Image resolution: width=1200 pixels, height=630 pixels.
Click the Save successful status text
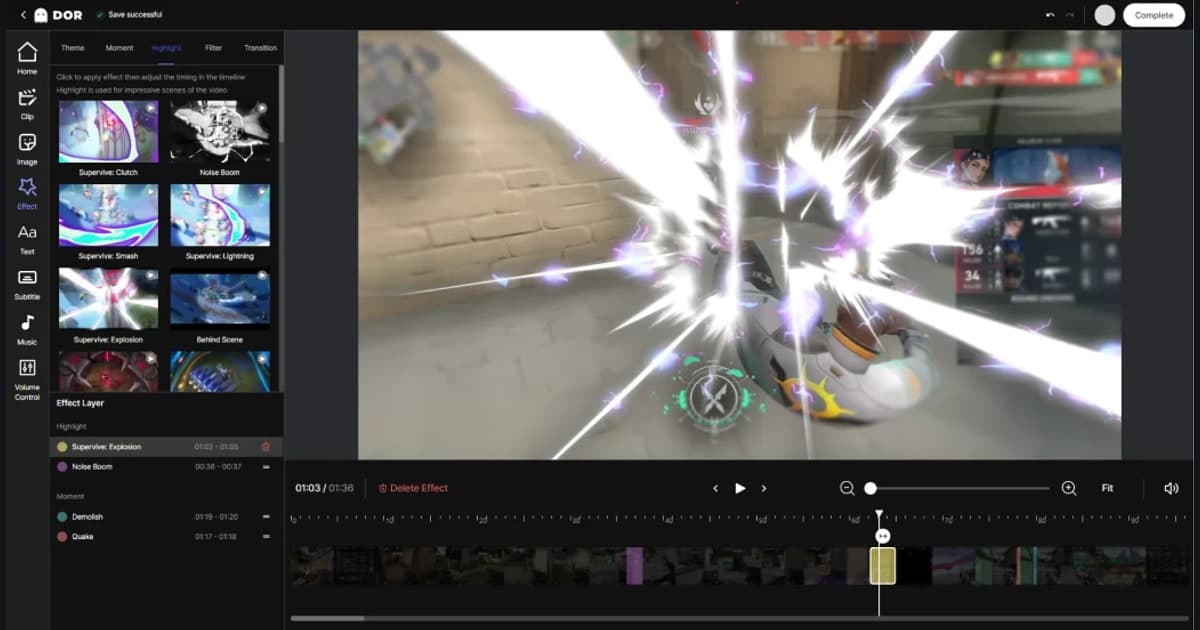pyautogui.click(x=135, y=15)
